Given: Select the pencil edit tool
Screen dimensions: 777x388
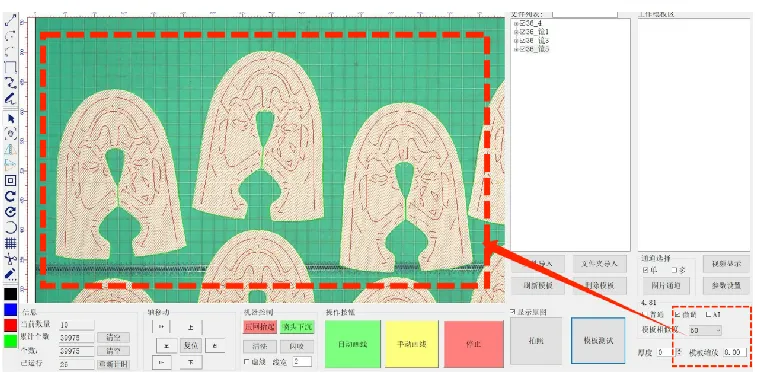Looking at the screenshot, I should [x=10, y=274].
